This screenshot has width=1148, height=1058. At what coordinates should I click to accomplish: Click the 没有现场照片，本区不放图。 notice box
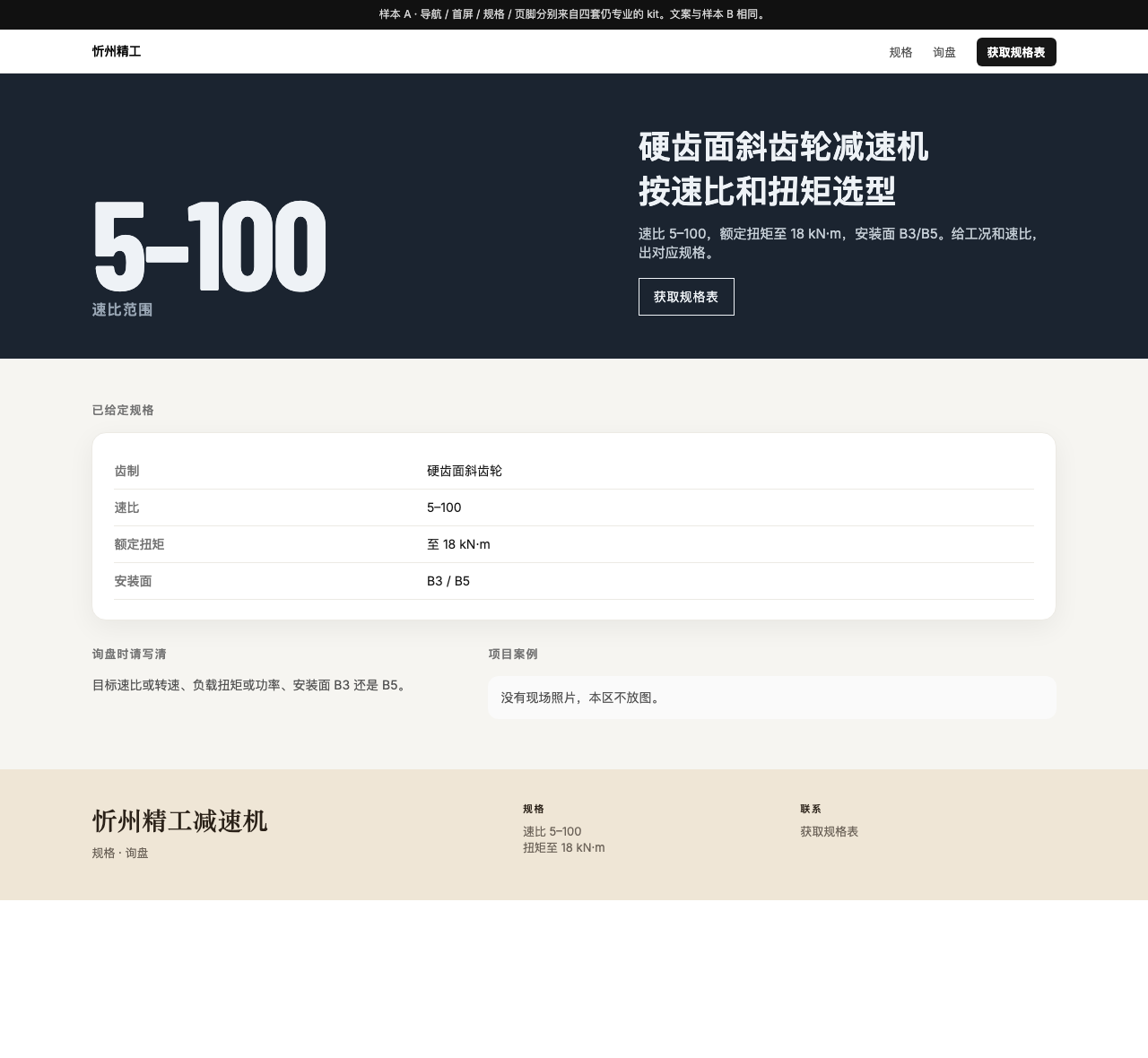click(x=772, y=698)
